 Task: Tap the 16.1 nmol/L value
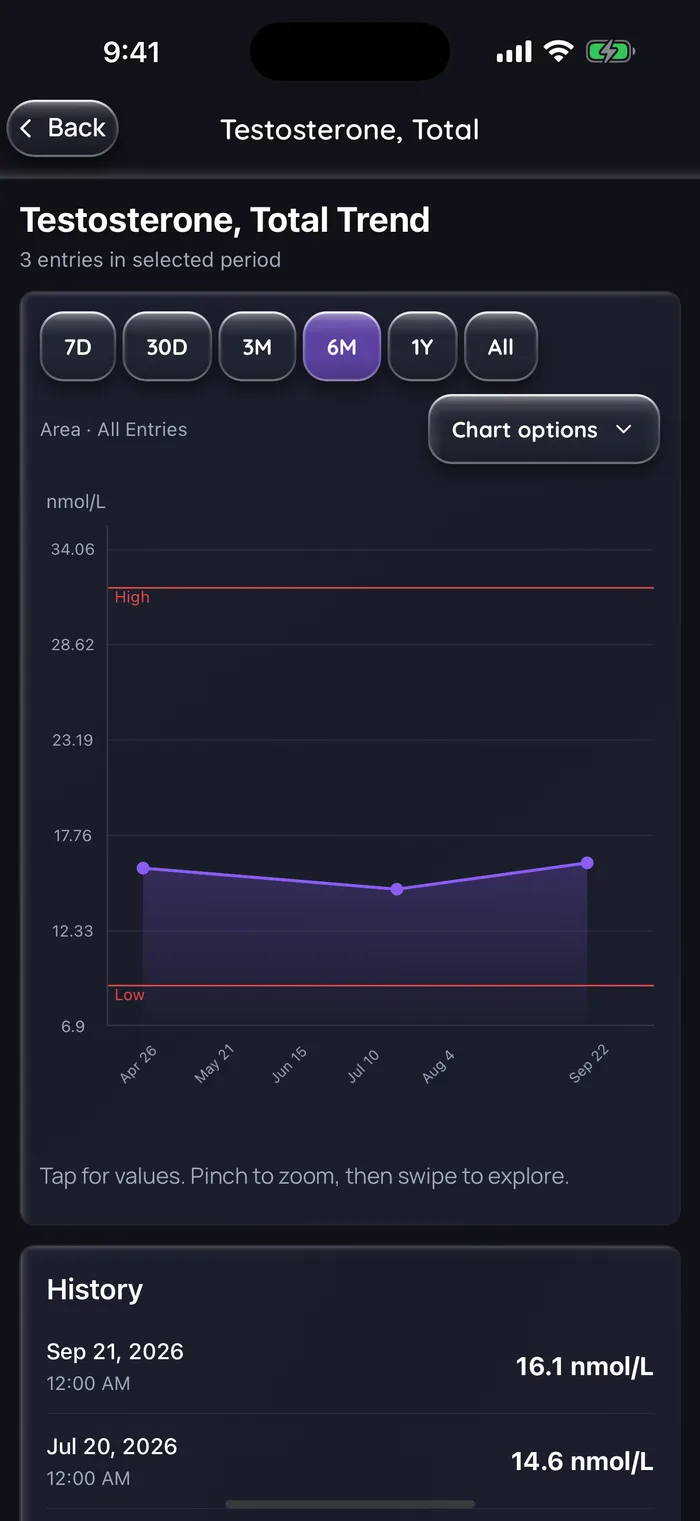(584, 1367)
